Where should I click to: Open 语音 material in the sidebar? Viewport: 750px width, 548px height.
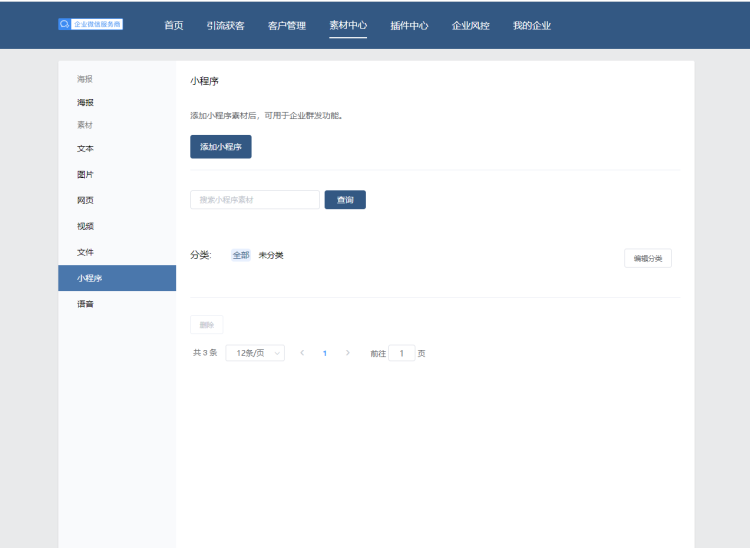[x=86, y=304]
